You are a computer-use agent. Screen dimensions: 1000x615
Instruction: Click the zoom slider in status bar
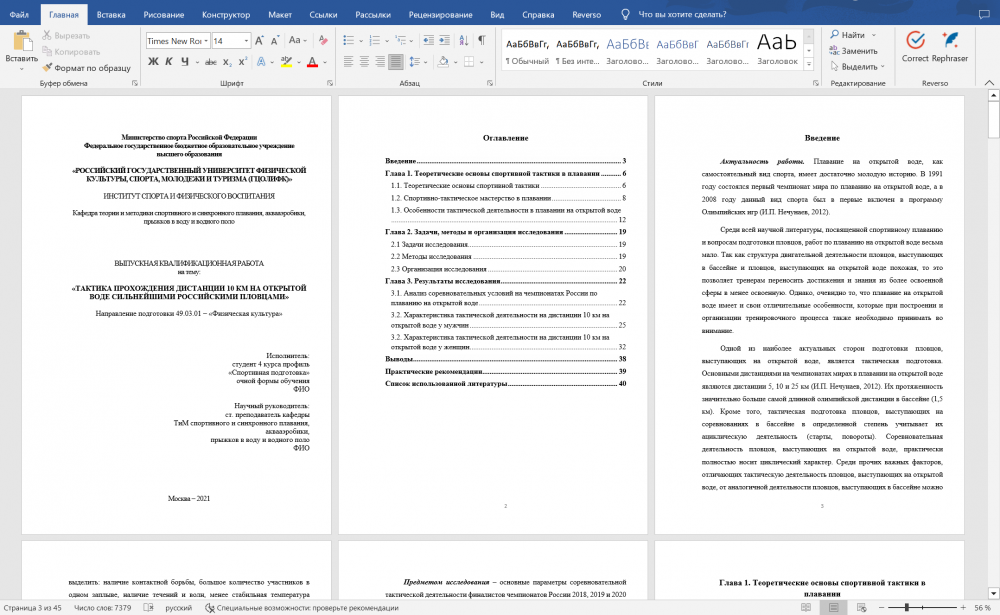922,607
